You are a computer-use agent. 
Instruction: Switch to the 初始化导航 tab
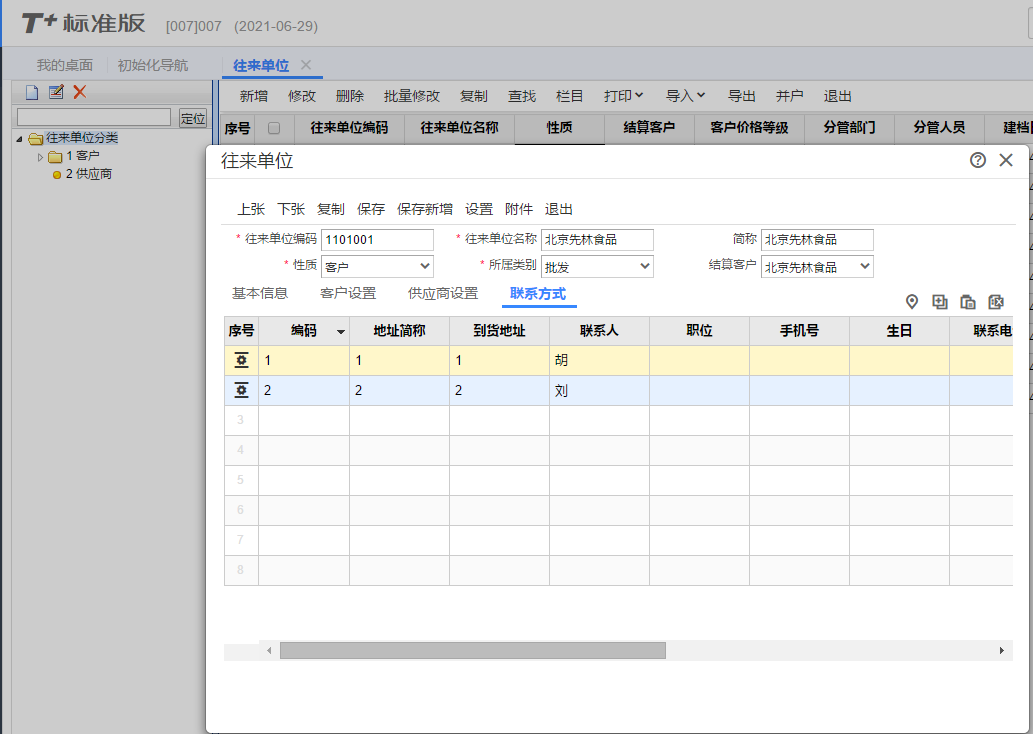click(x=153, y=65)
